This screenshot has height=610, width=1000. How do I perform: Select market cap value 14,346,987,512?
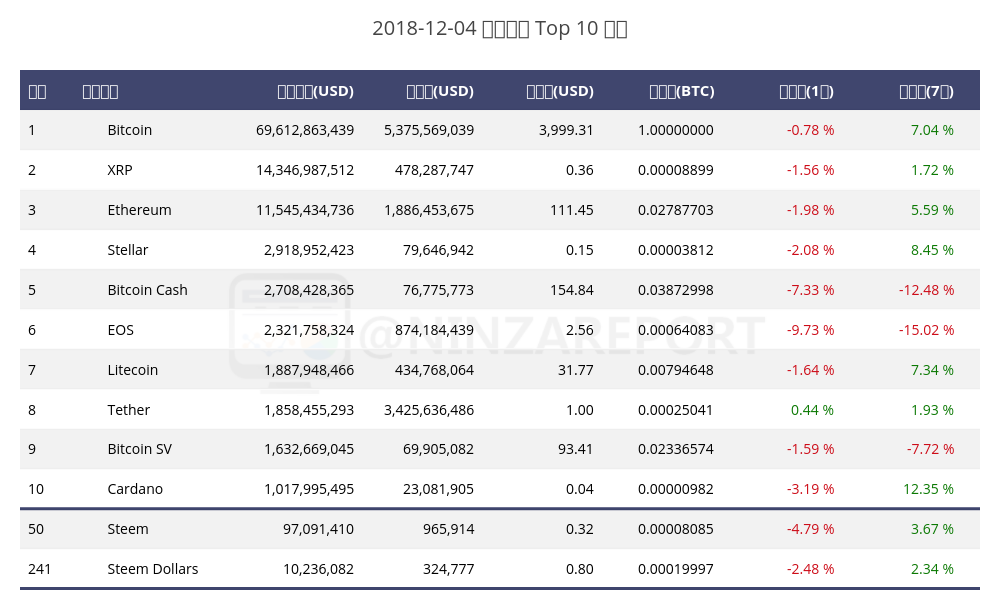point(305,170)
